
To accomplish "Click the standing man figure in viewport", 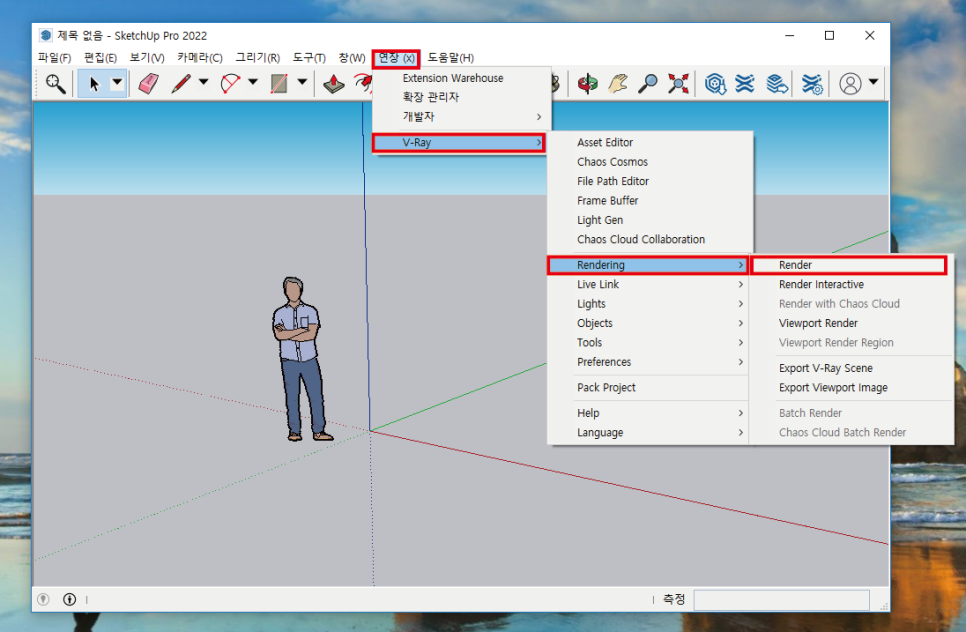I will point(300,359).
